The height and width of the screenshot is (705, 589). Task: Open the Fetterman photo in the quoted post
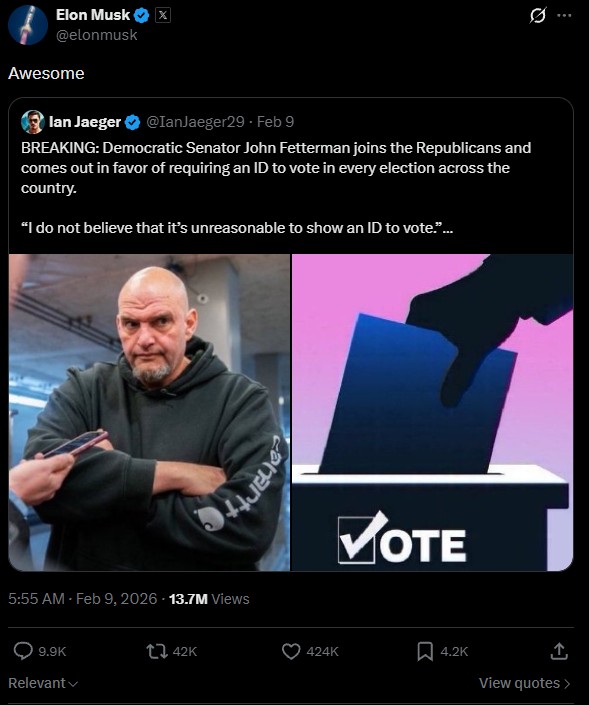tap(149, 412)
